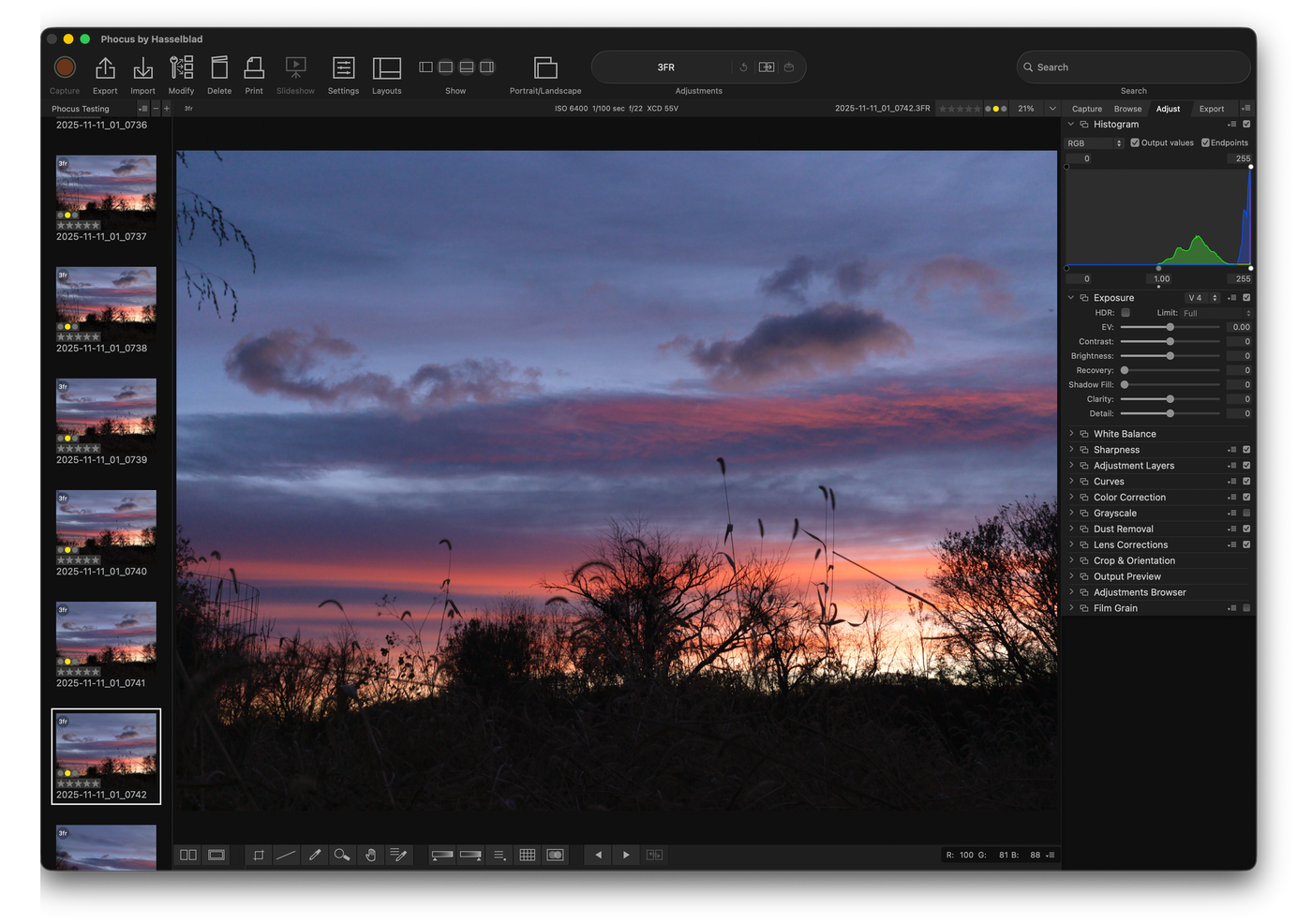Go to the next image arrow
The image size is (1297, 924).
pos(626,855)
